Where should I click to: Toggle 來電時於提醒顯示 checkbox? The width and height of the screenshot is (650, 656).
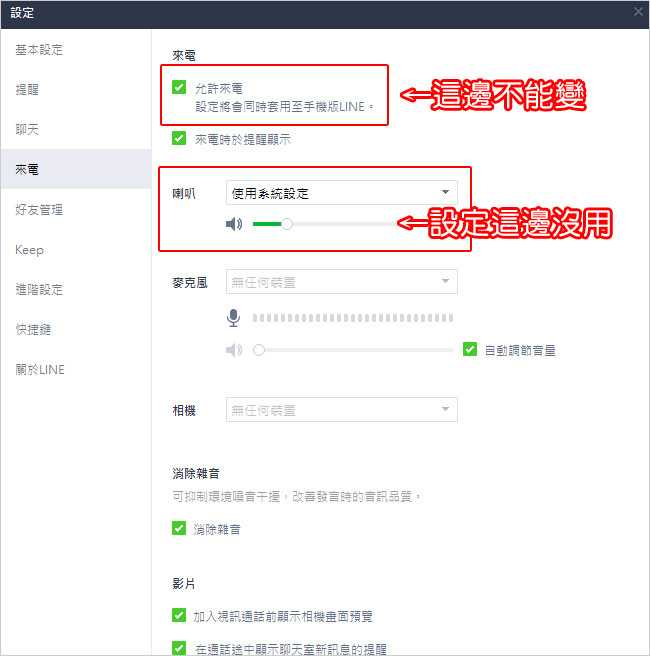(x=179, y=138)
